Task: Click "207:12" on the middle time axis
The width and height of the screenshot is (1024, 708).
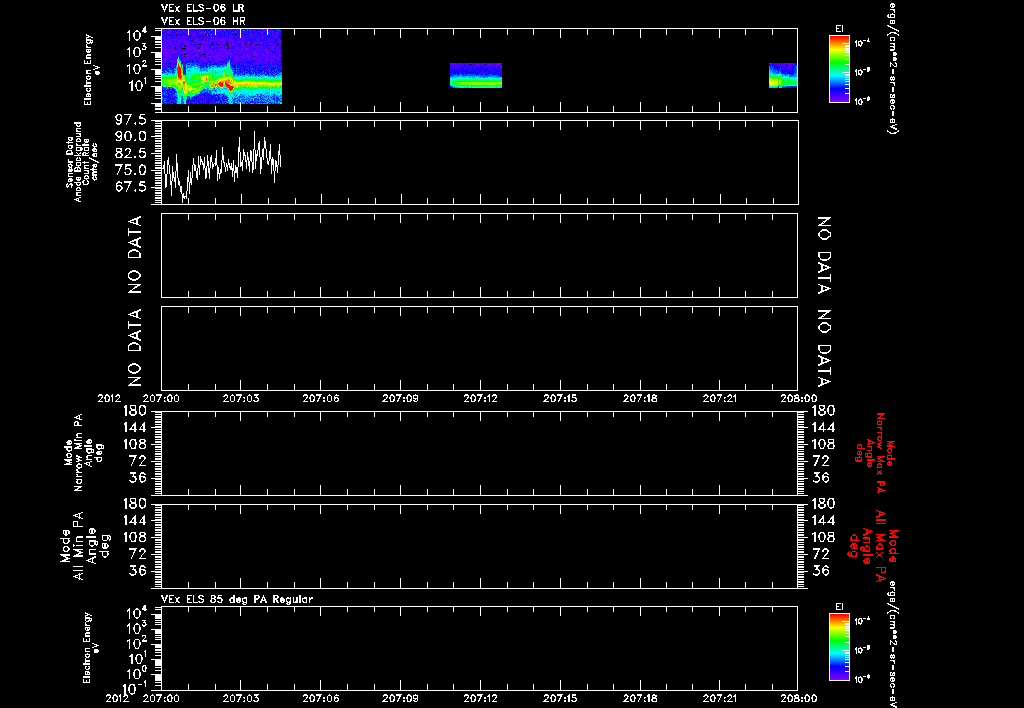Action: 480,398
